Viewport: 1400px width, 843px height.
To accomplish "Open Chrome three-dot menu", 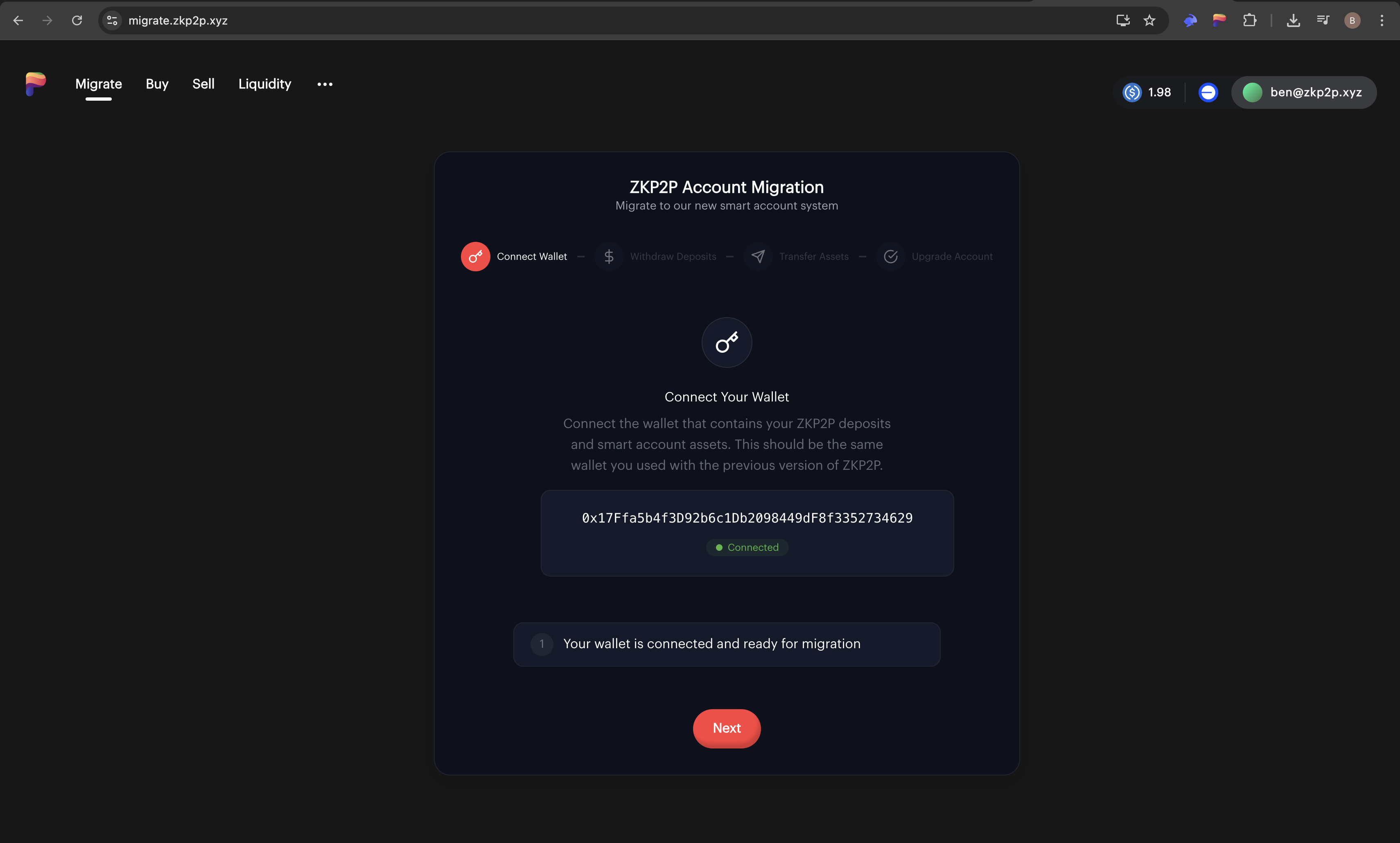I will click(x=1382, y=20).
